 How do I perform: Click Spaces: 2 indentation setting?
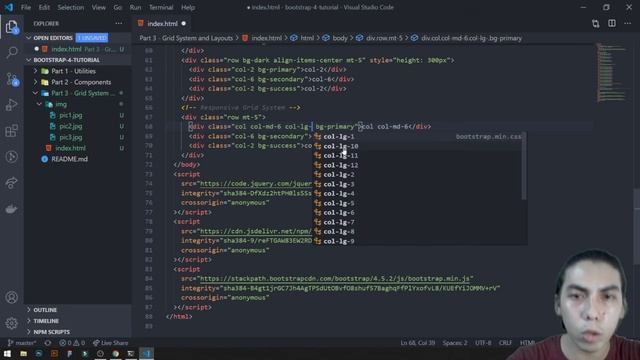tap(455, 343)
